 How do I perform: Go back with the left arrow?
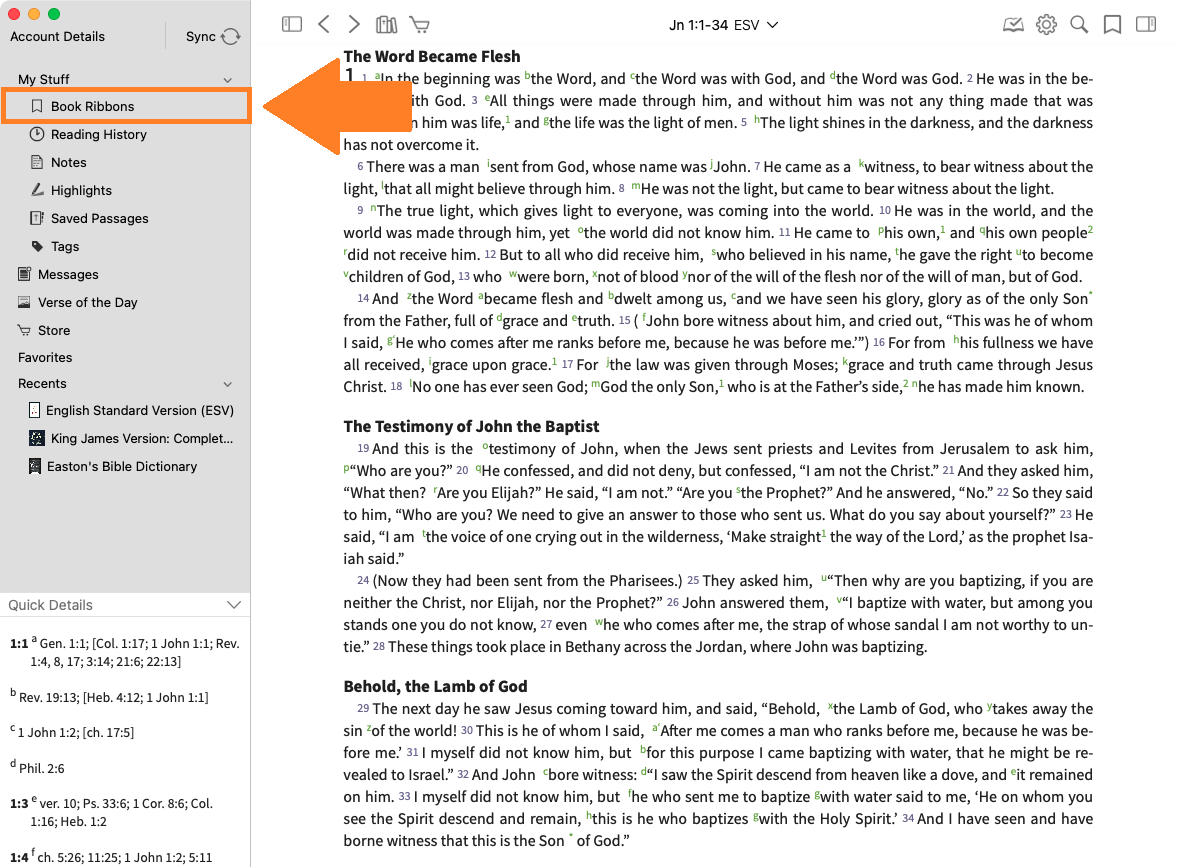(x=323, y=24)
